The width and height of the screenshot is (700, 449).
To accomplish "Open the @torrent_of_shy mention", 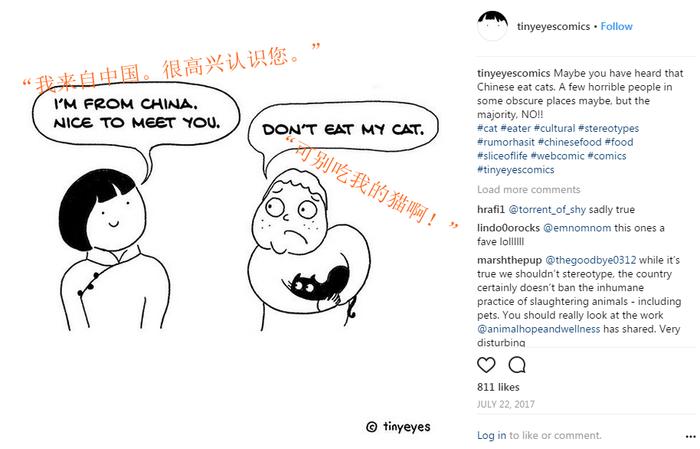I will pyautogui.click(x=547, y=210).
